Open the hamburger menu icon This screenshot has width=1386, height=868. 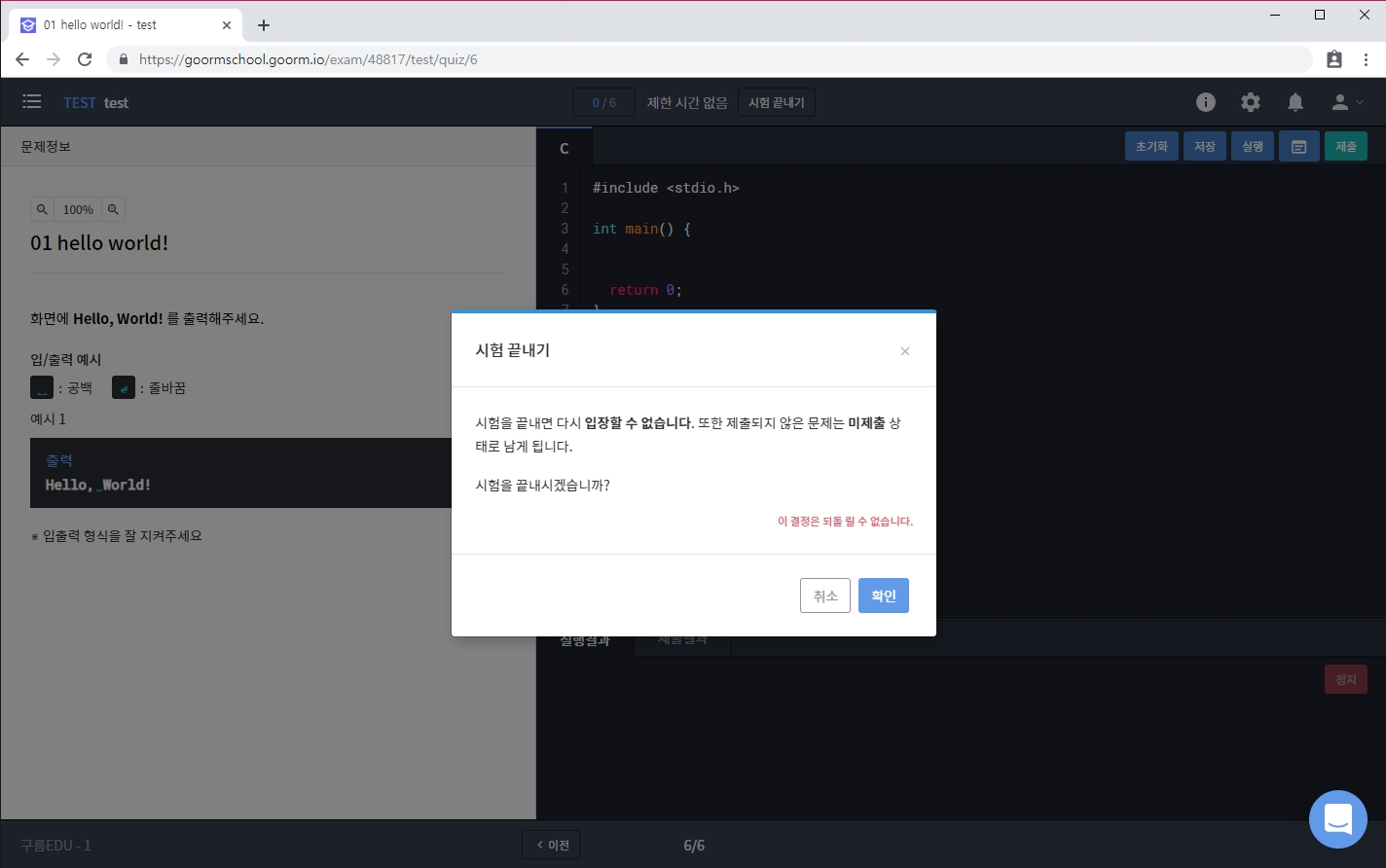click(32, 102)
